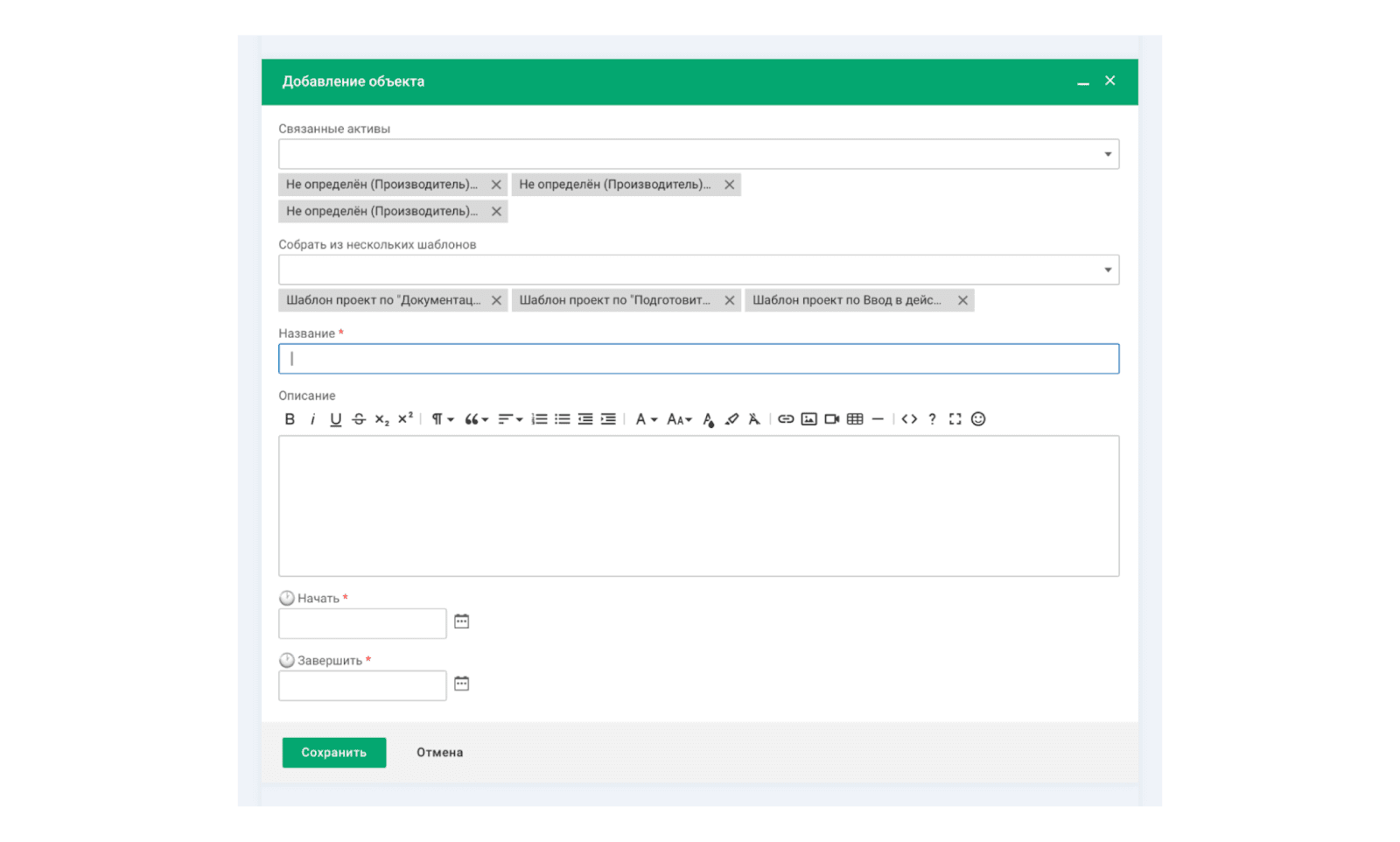Viewport: 1400px width, 842px height.
Task: Remove the Шаблон проект по Ввод tag
Action: pyautogui.click(x=962, y=300)
